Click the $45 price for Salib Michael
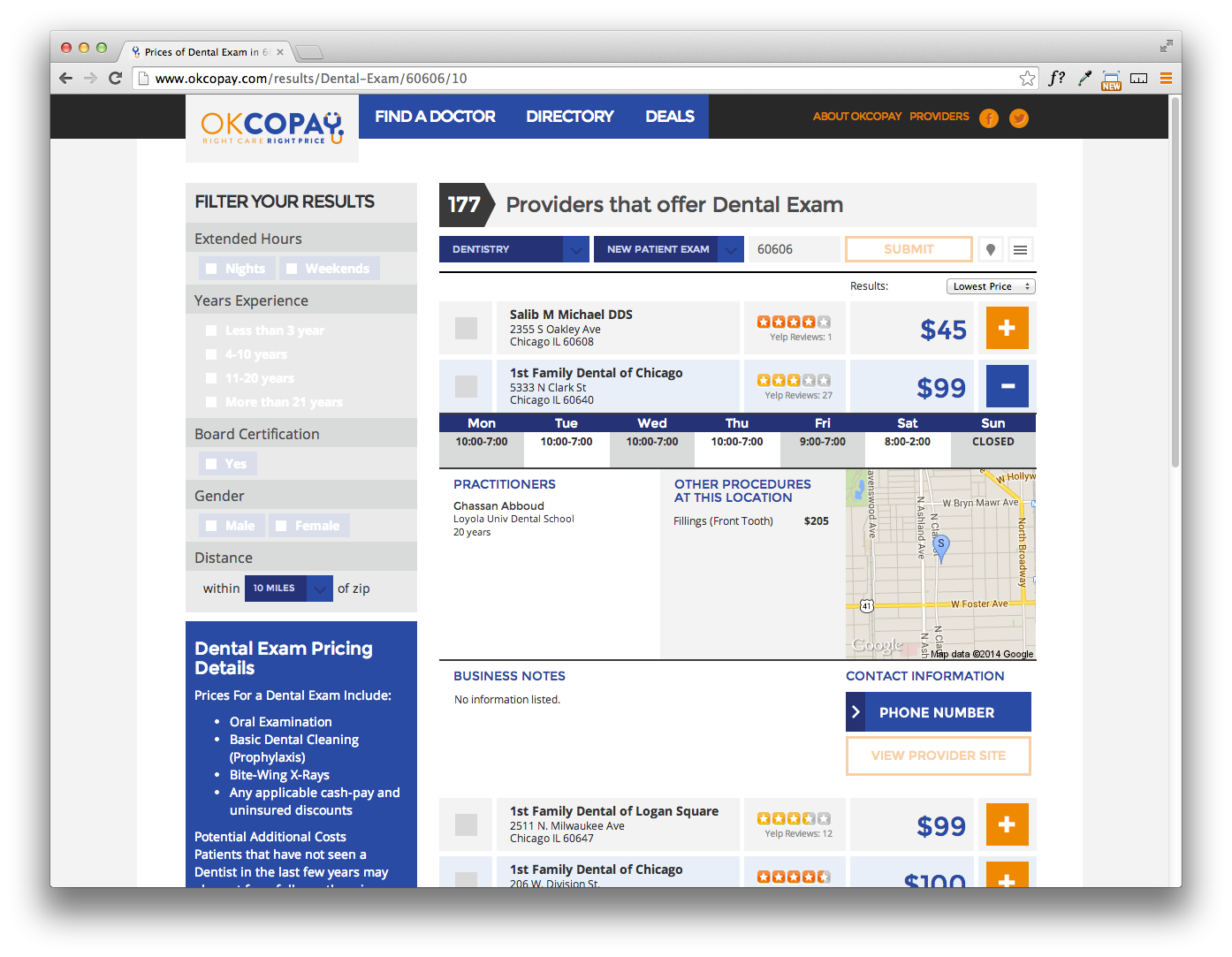Viewport: 1232px width, 957px height. point(943,330)
